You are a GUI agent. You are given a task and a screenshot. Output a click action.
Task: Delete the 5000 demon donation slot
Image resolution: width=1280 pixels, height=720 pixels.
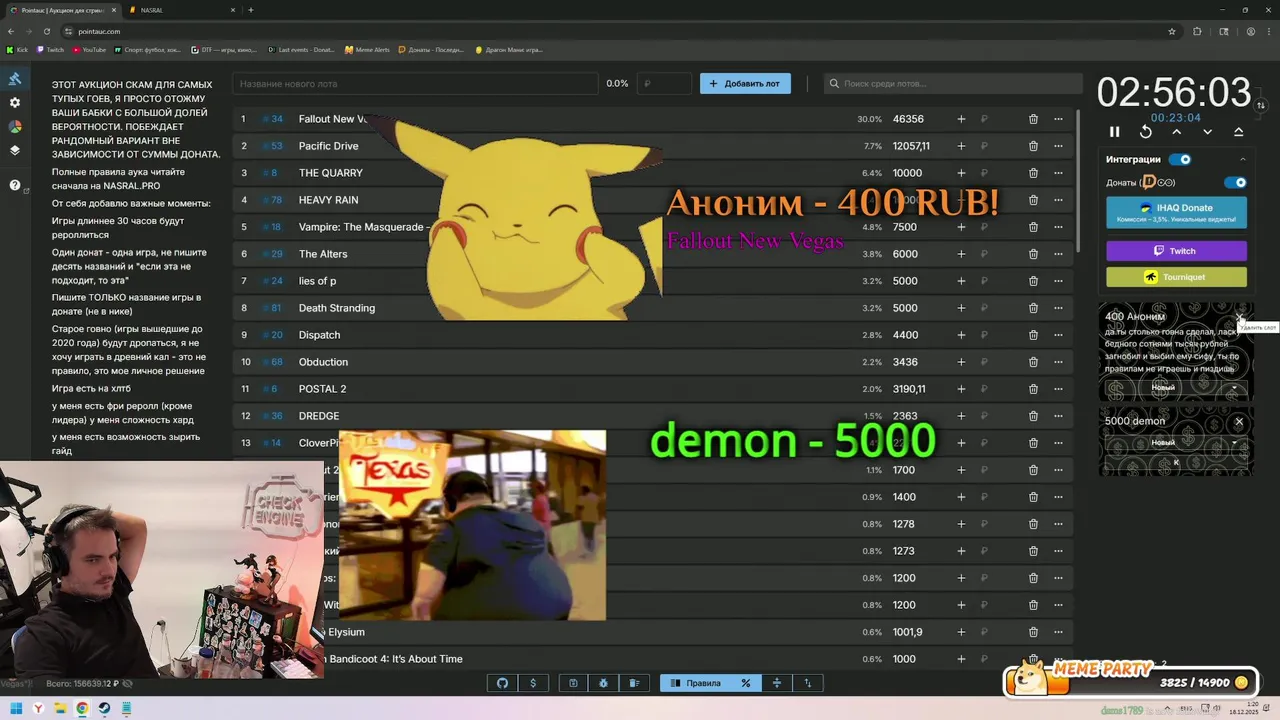(x=1239, y=421)
